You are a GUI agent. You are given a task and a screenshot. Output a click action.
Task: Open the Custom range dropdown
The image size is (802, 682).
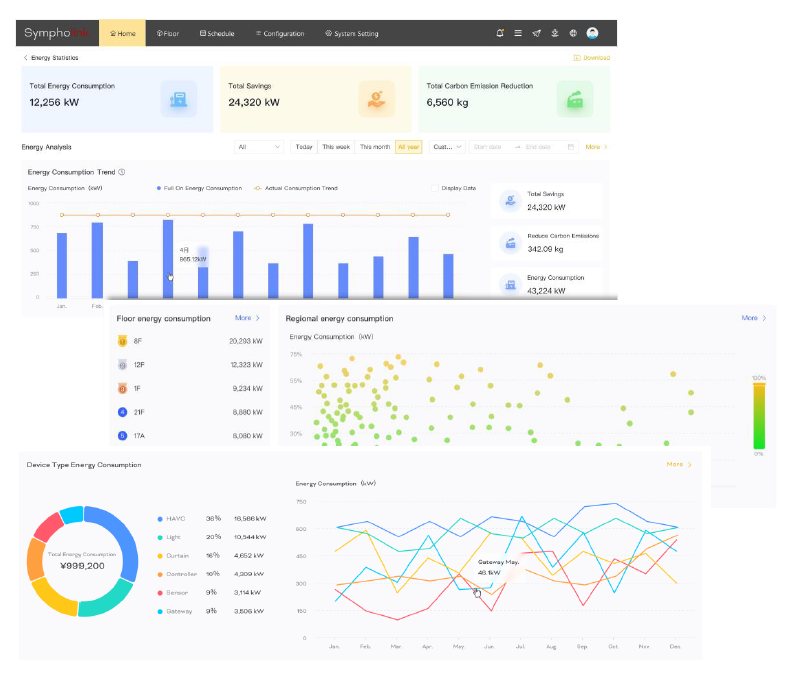447,147
